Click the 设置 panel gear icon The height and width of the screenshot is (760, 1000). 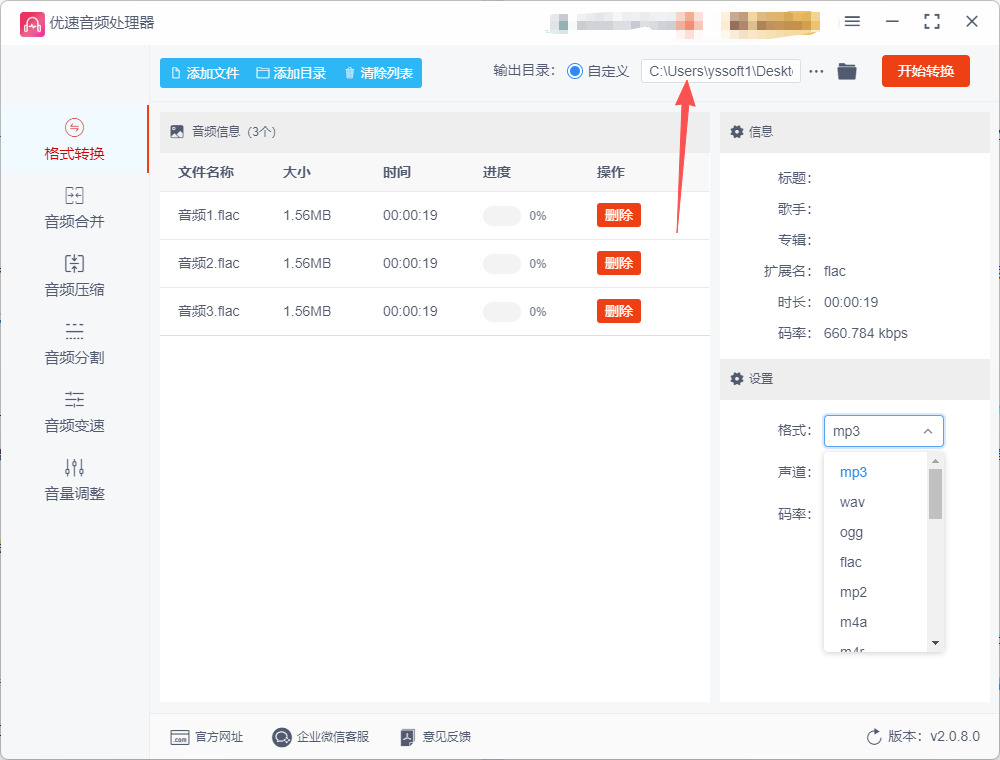click(737, 379)
